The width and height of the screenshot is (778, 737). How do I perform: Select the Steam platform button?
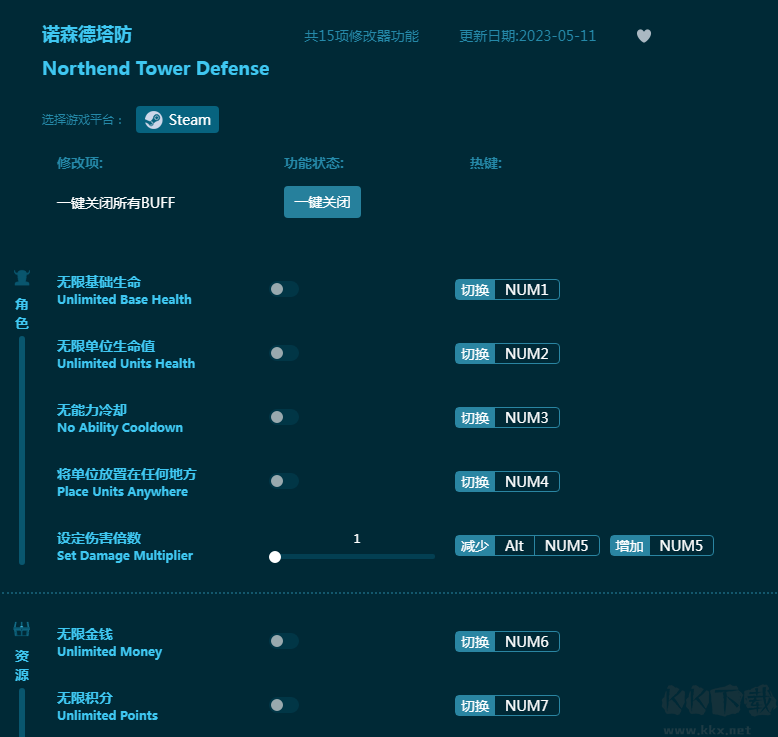pos(177,120)
